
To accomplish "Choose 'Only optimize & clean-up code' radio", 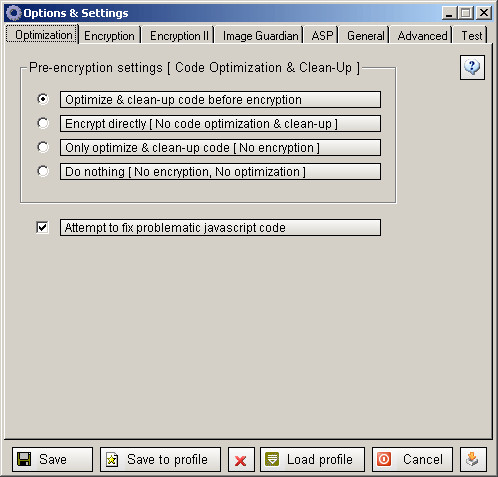I will [43, 147].
